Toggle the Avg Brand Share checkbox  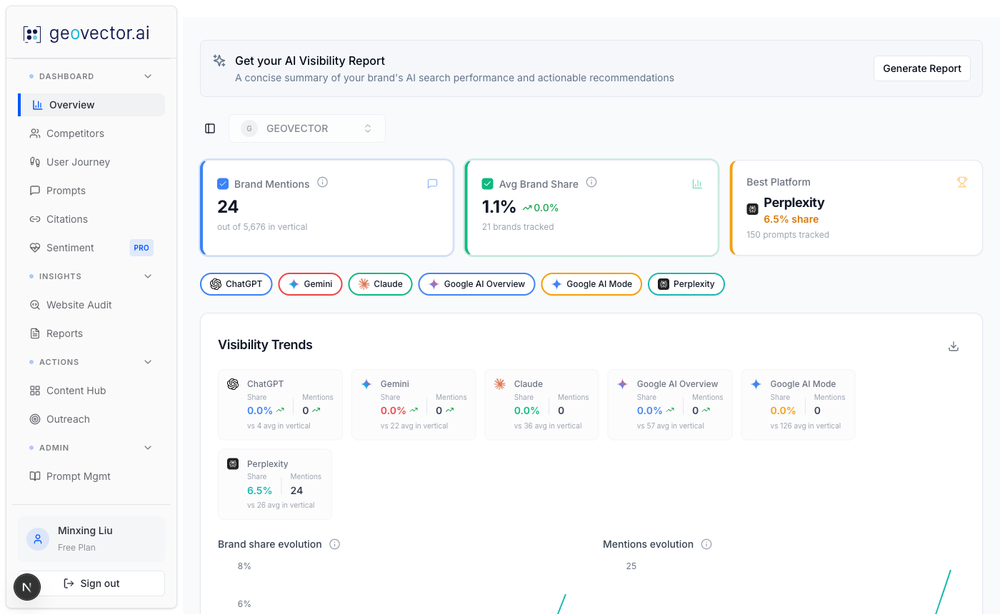point(487,183)
